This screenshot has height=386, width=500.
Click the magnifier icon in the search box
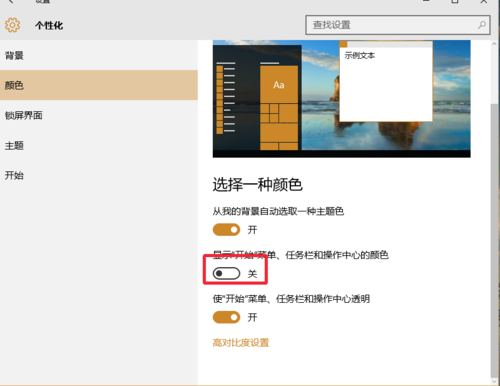[x=482, y=25]
